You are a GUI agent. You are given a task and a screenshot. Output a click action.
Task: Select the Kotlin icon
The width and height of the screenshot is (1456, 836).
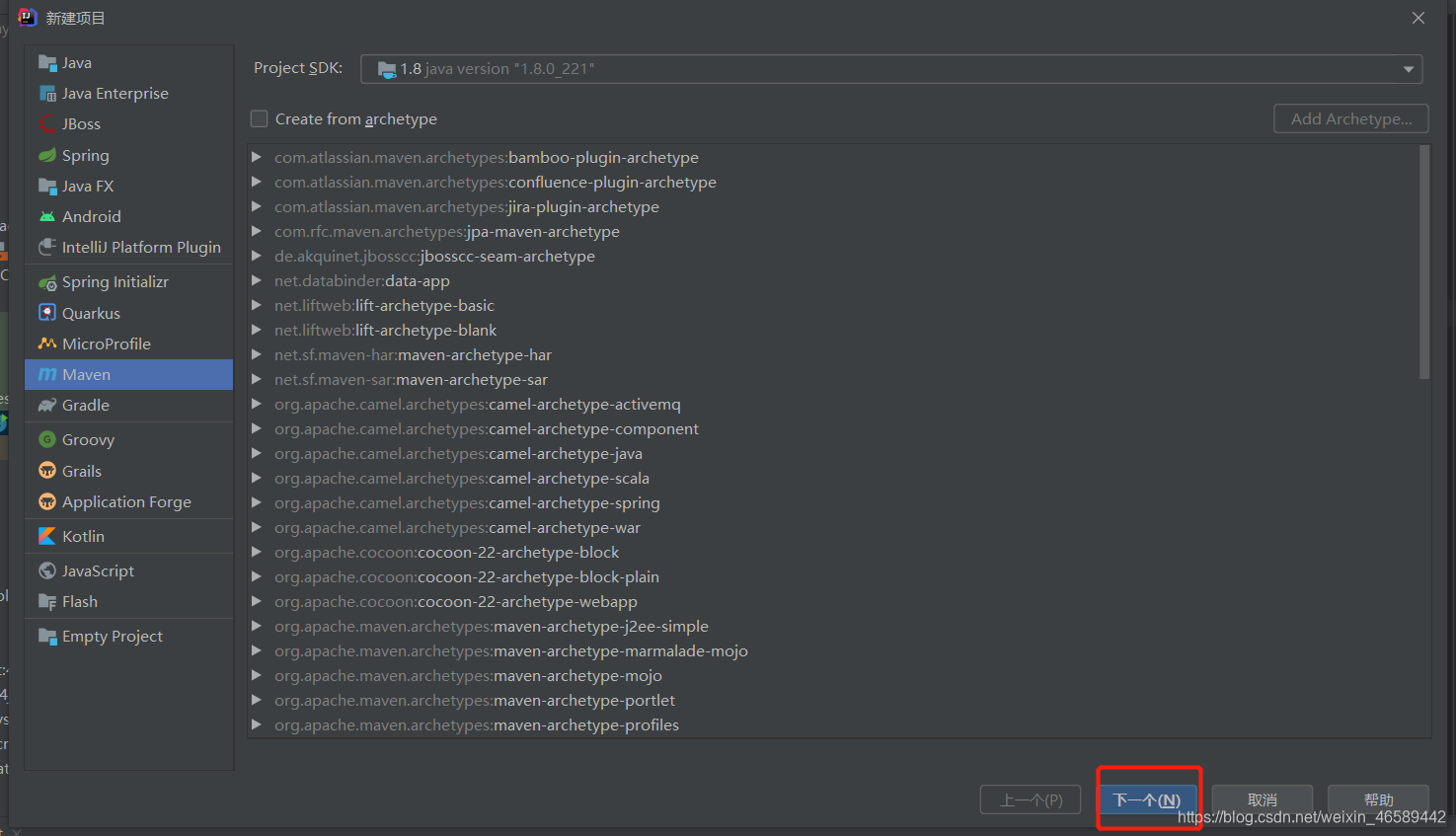coord(47,536)
